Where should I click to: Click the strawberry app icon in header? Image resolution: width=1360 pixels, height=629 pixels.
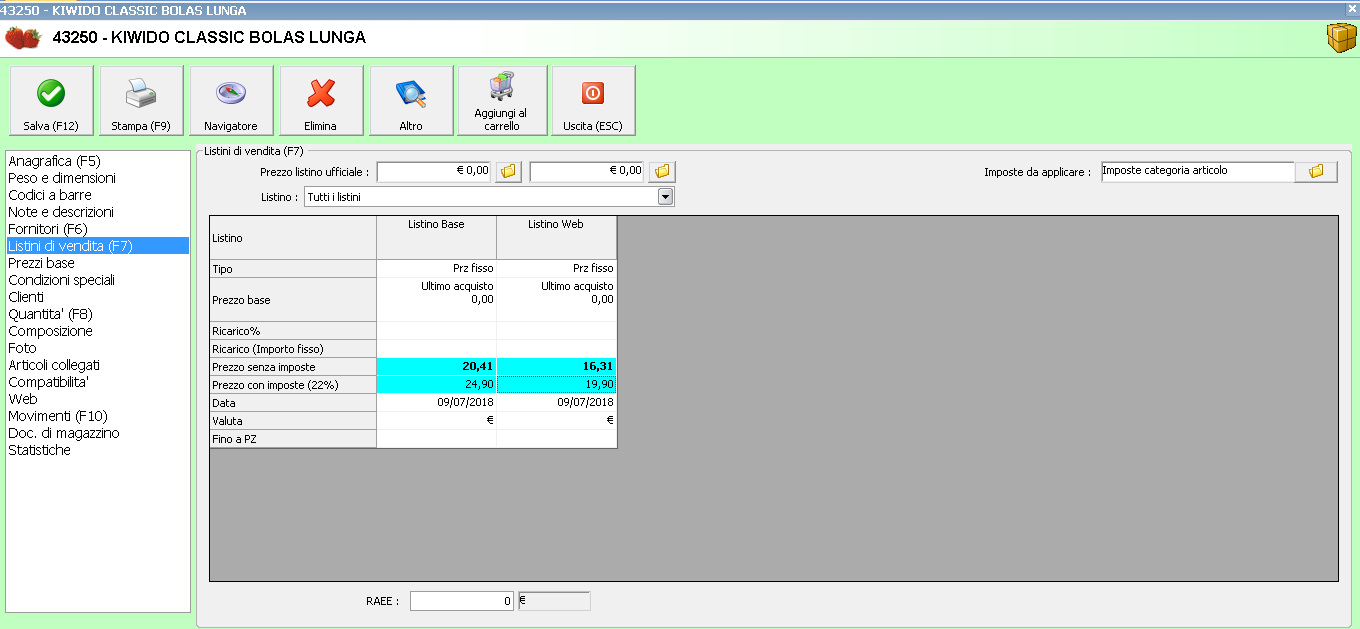pos(23,38)
